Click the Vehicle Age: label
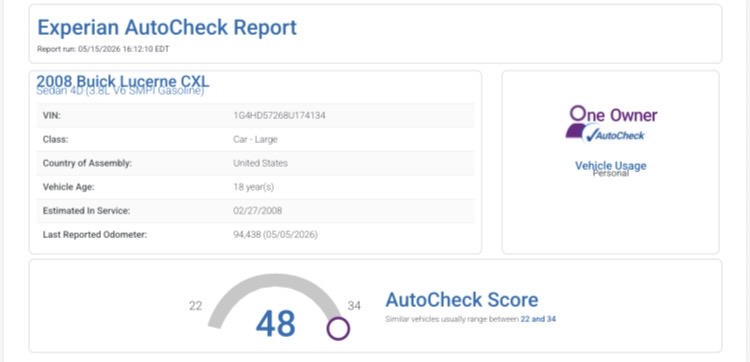The width and height of the screenshot is (750, 362). [x=68, y=187]
